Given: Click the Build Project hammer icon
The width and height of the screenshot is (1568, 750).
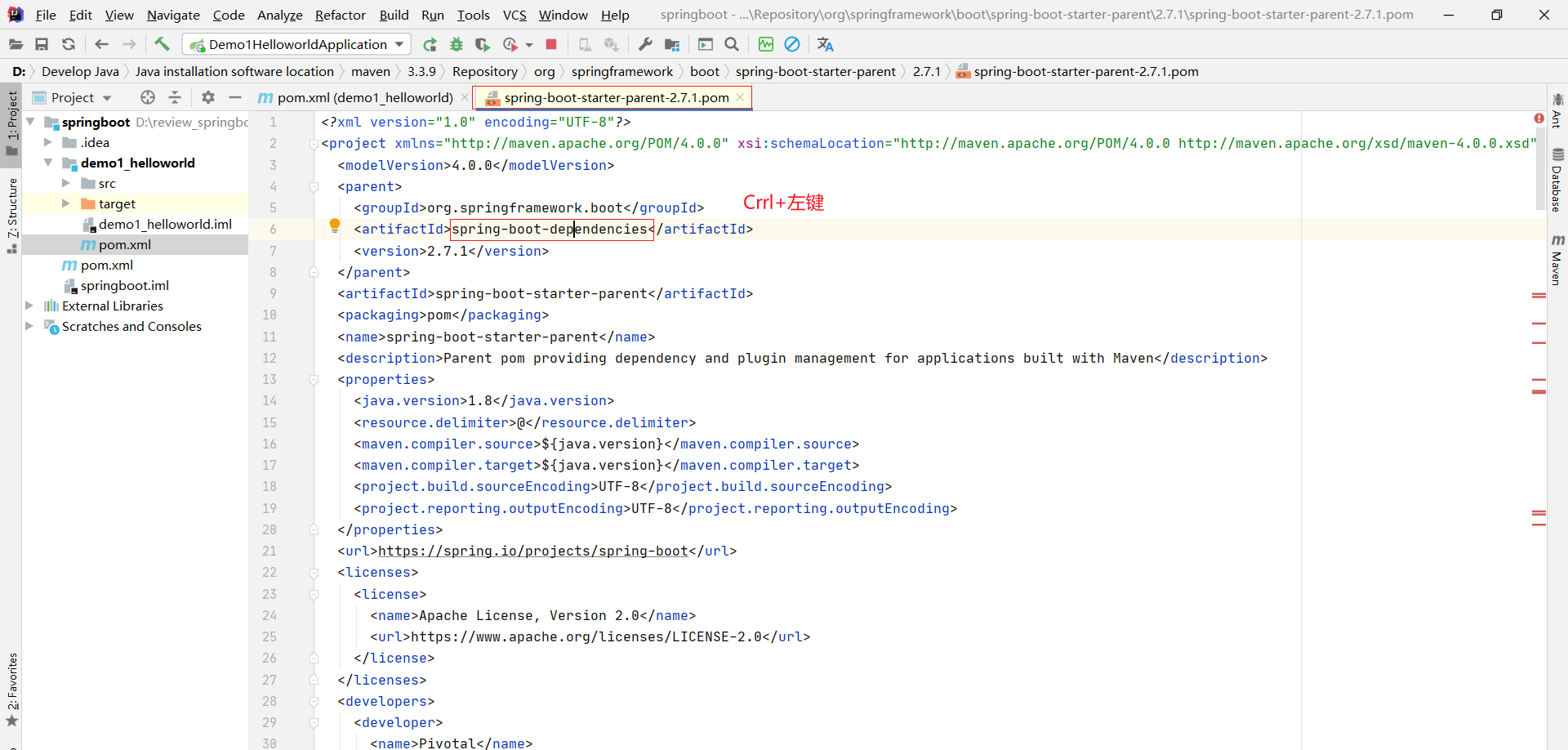Looking at the screenshot, I should coord(162,44).
